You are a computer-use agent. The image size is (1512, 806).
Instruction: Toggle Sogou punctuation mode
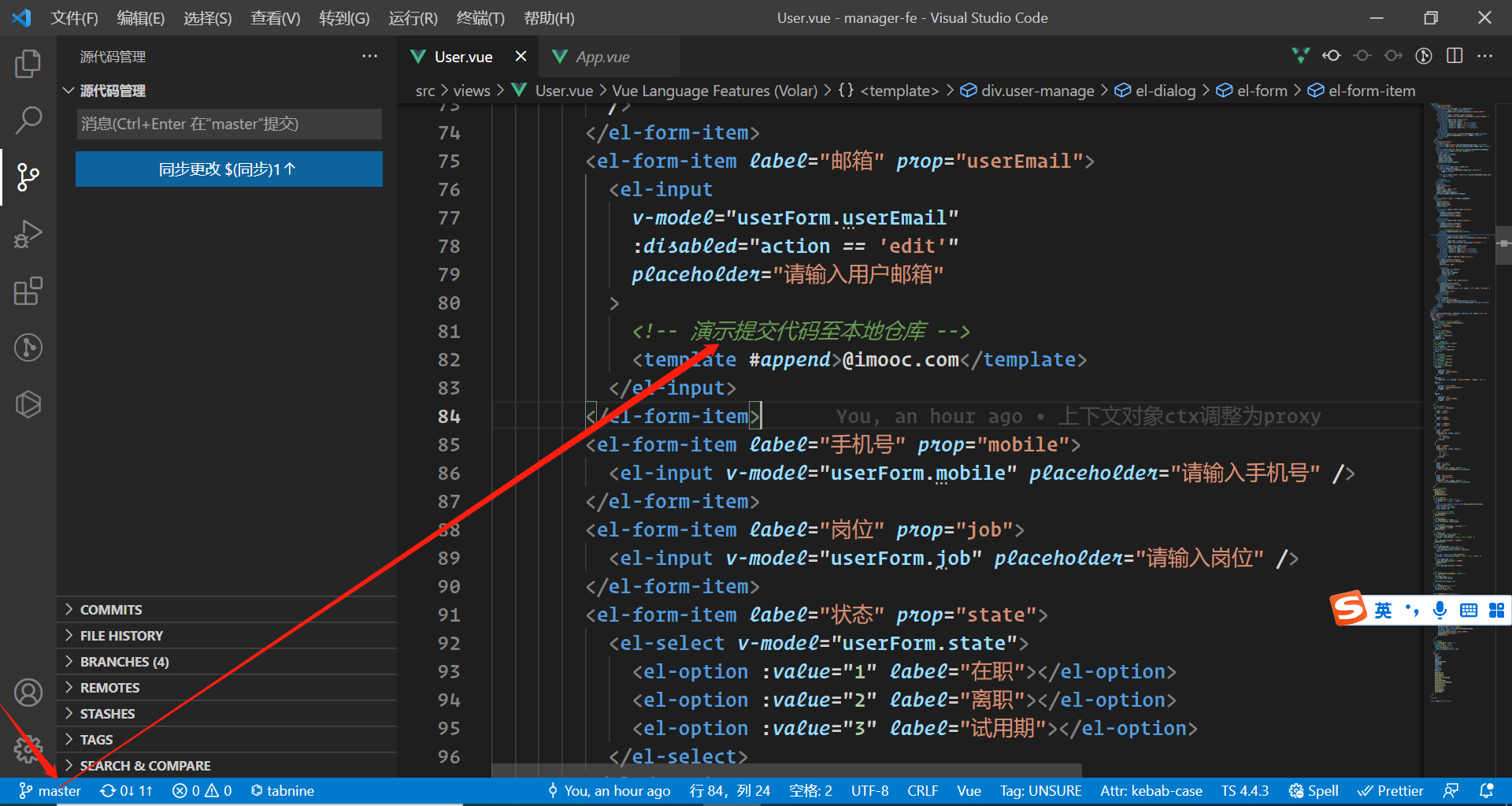1412,611
